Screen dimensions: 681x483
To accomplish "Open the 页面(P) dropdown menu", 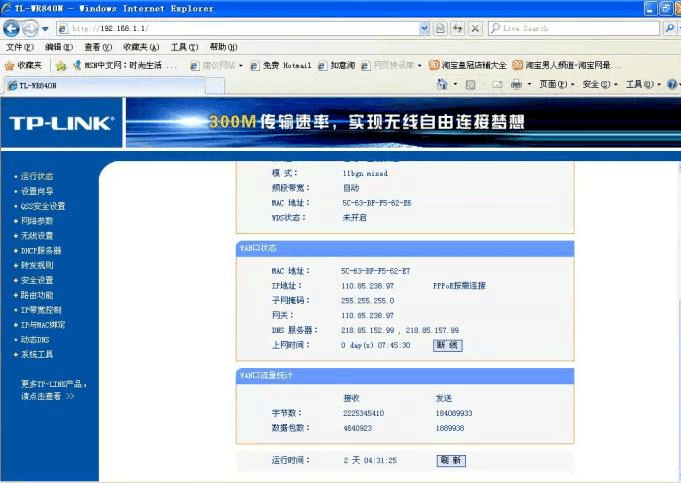I will click(557, 85).
